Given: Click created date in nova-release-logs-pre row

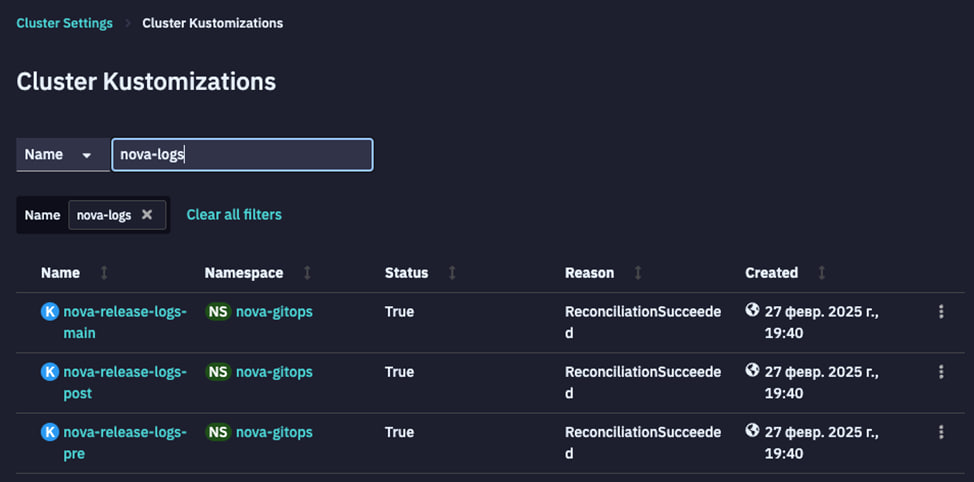Looking at the screenshot, I should click(822, 443).
